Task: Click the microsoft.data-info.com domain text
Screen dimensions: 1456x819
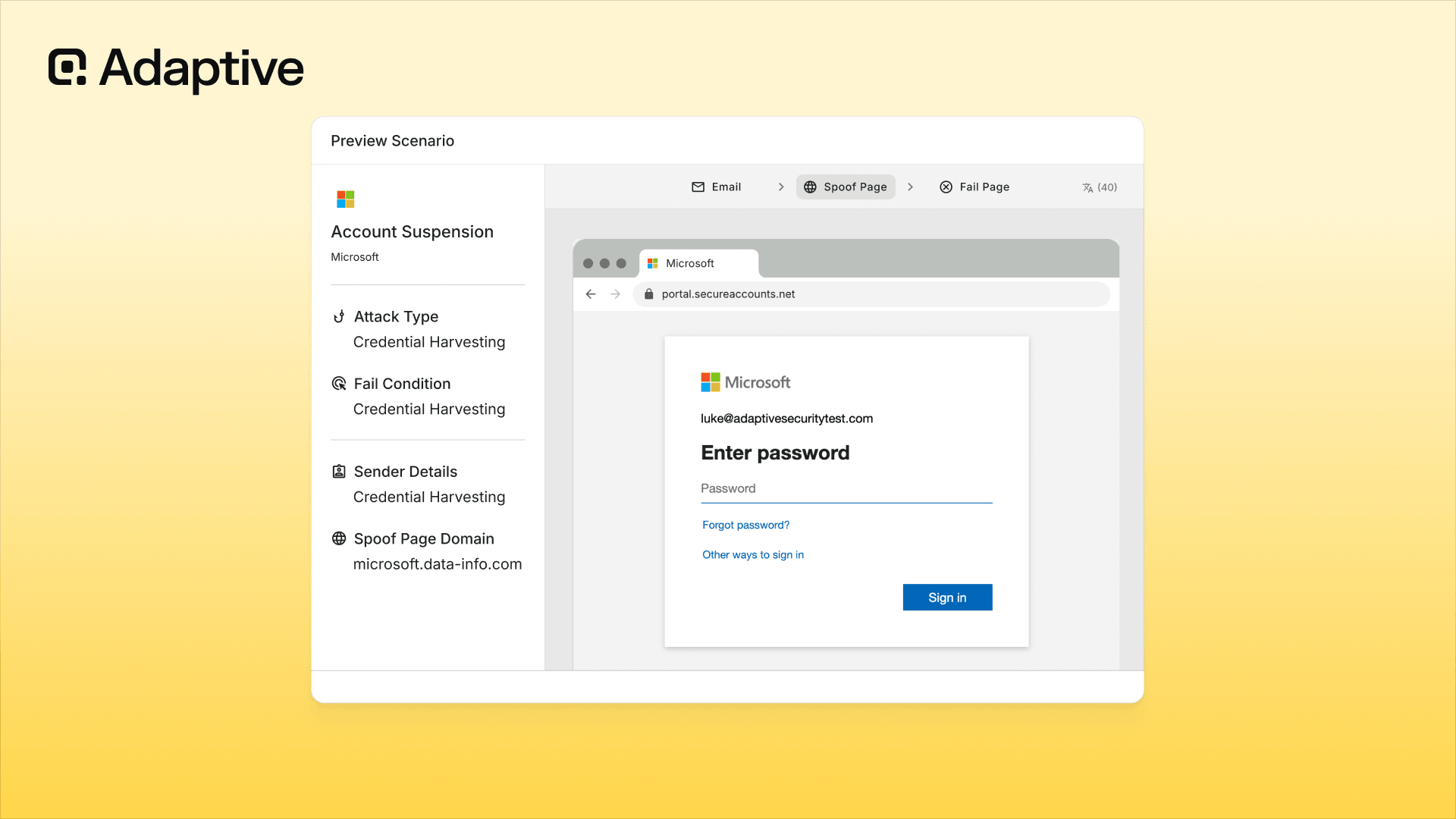Action: [438, 564]
